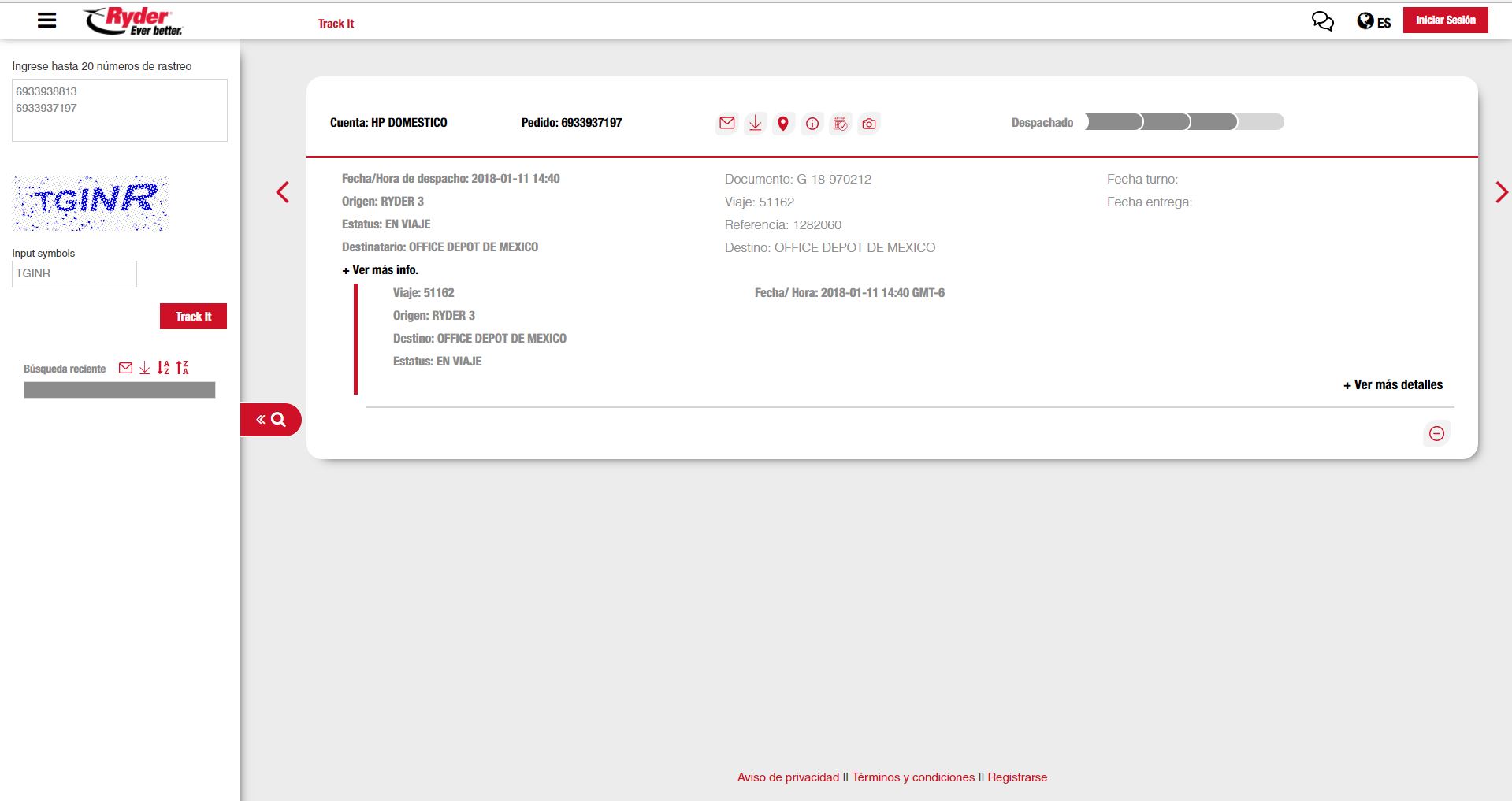
Task: Click the map location pin icon
Action: pyautogui.click(x=782, y=124)
